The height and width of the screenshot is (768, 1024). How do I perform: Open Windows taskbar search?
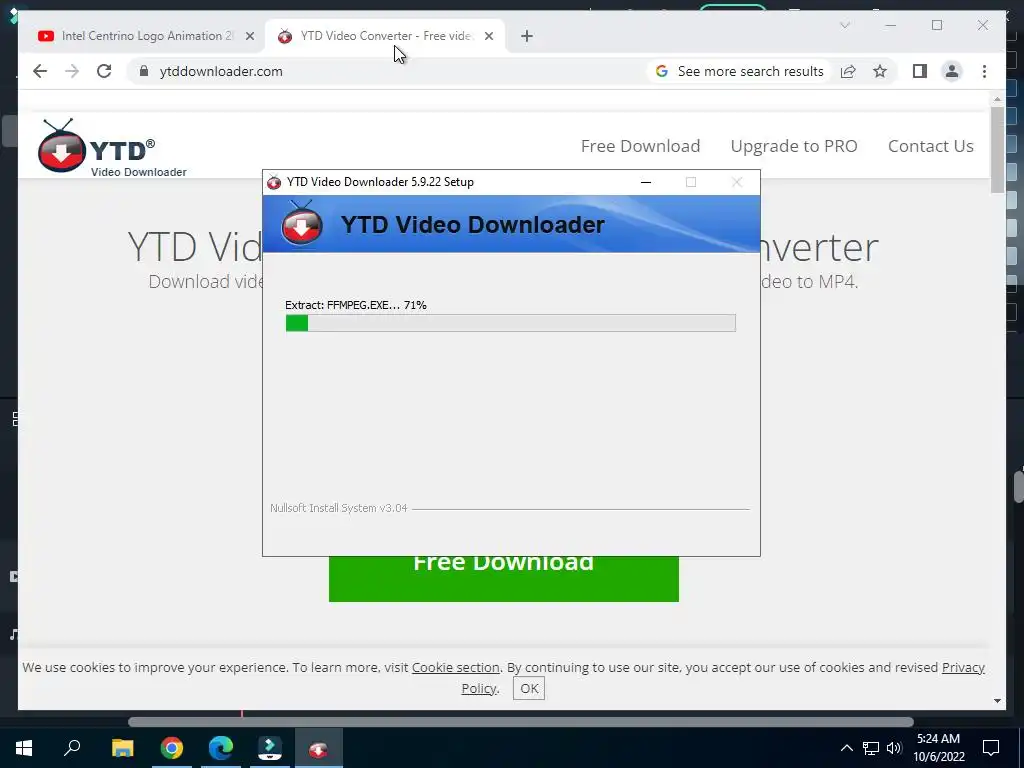pos(72,748)
